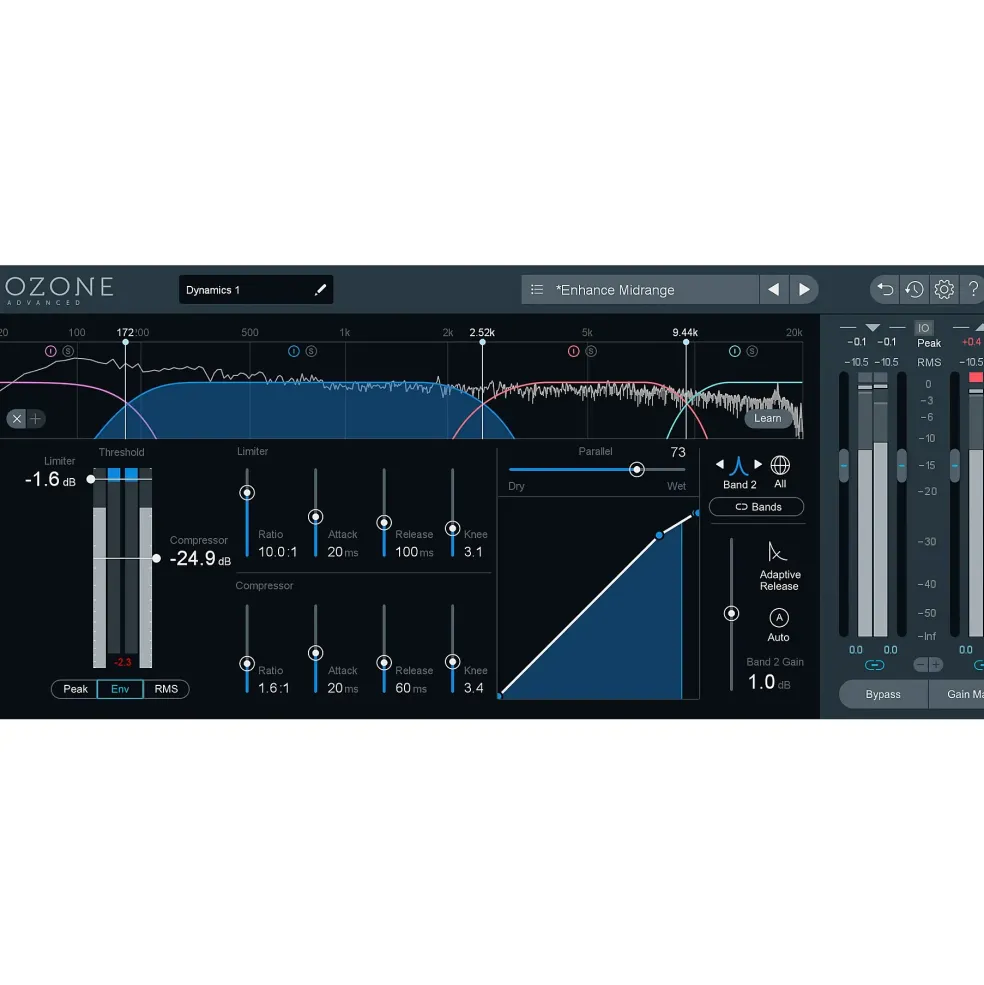
Task: Click the Bypass button
Action: tap(883, 694)
